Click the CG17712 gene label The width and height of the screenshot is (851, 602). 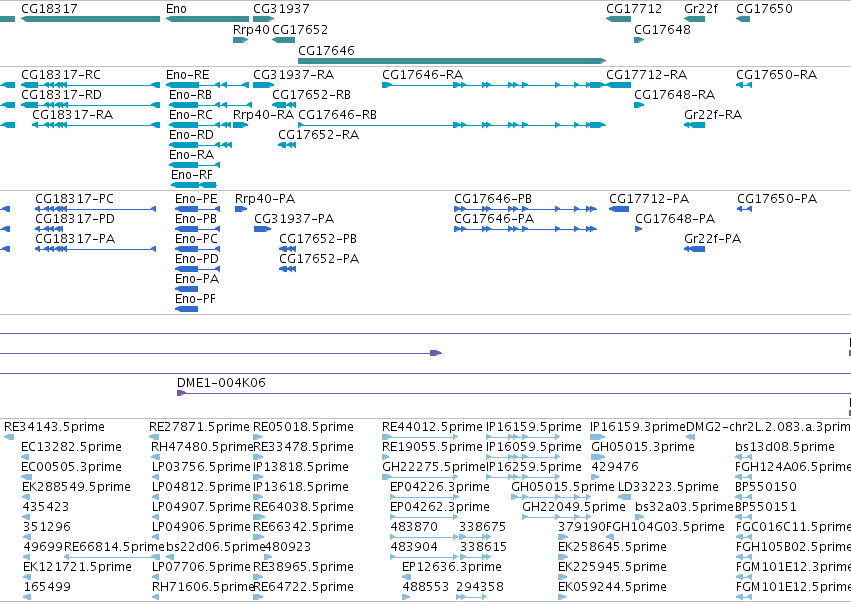click(x=634, y=9)
